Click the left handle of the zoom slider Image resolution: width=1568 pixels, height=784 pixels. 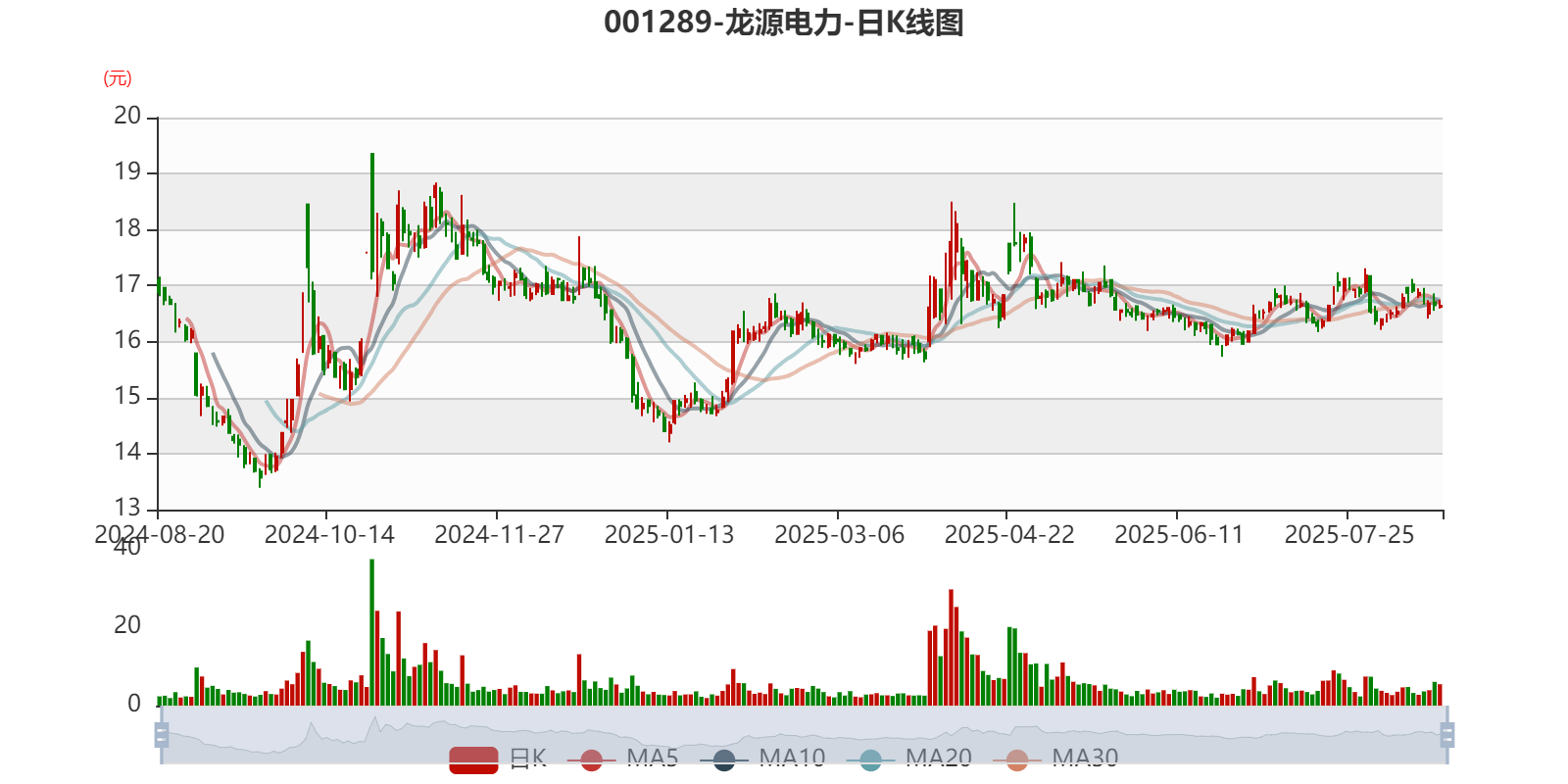[x=162, y=734]
